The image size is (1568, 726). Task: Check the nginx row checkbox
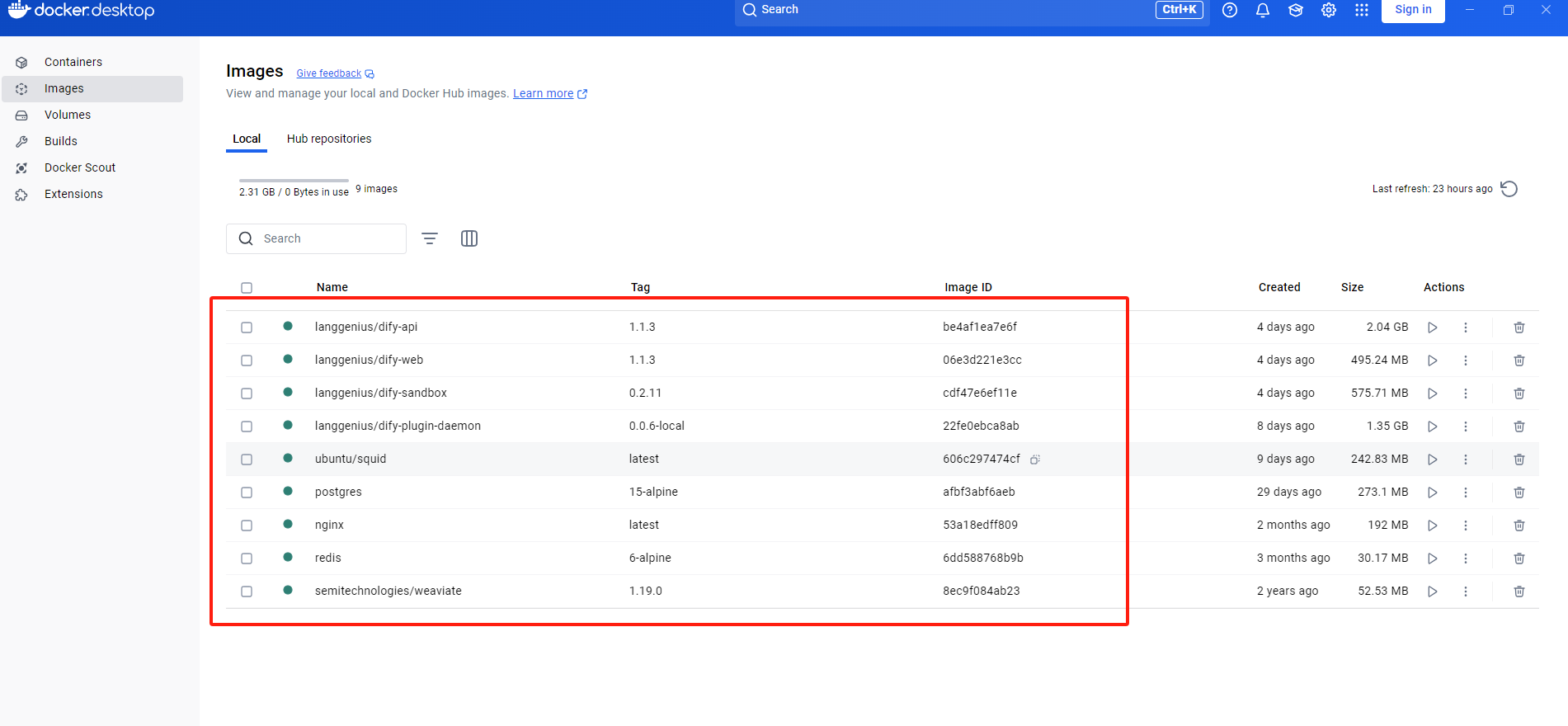tap(247, 526)
